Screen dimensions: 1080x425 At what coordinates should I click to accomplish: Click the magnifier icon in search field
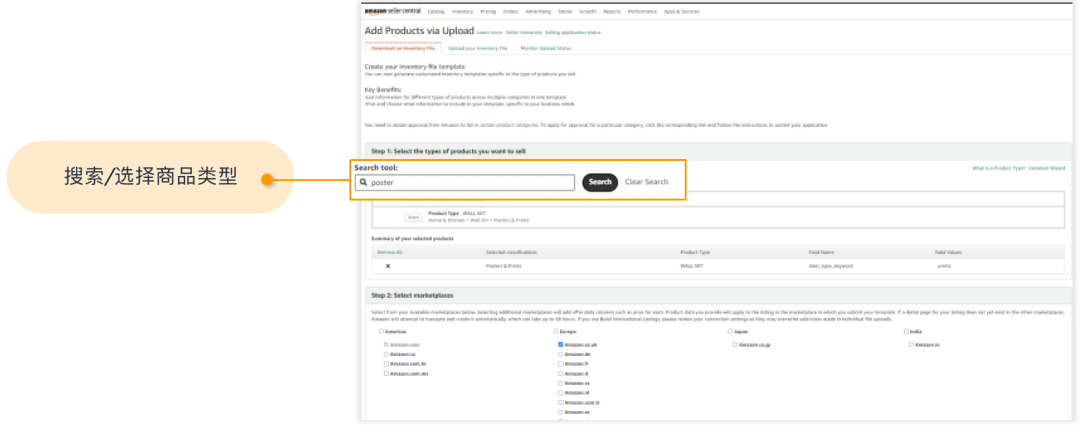coord(363,183)
